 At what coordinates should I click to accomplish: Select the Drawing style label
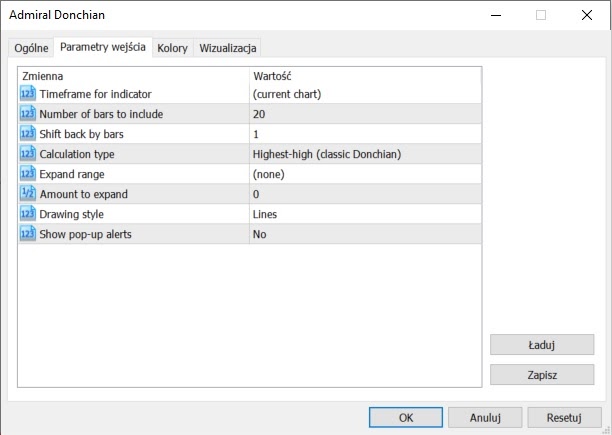(x=71, y=214)
